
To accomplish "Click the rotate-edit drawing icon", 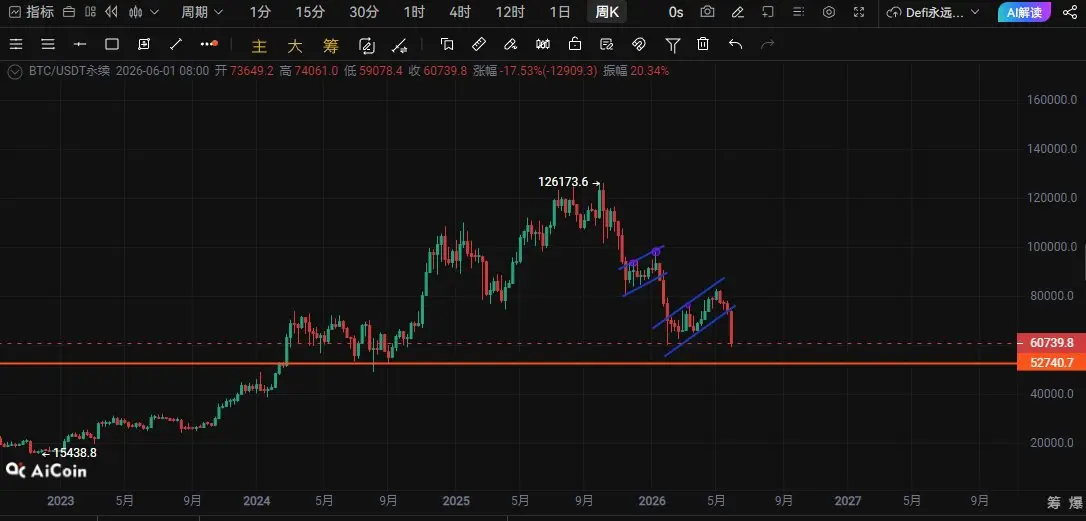I will coord(367,46).
